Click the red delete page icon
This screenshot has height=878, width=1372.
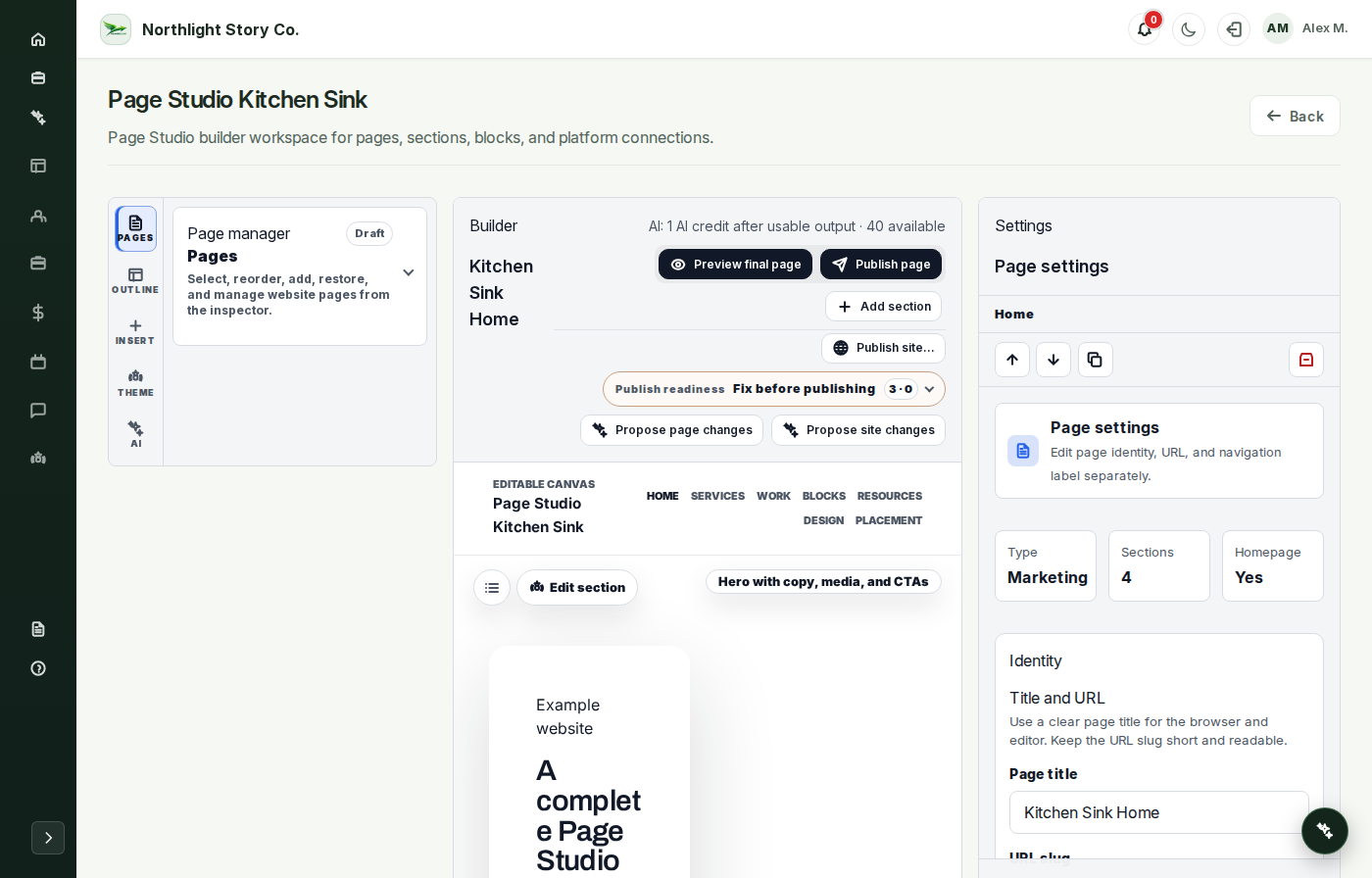1306,360
